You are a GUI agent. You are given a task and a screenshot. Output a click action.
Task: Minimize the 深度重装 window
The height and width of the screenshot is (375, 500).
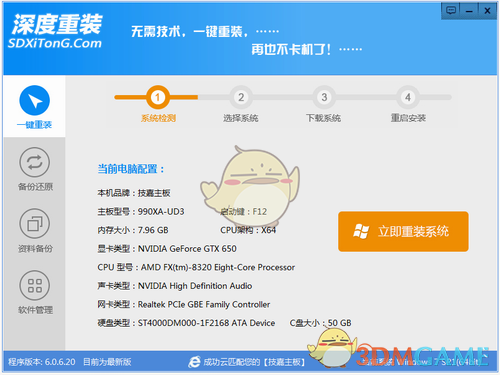469,11
